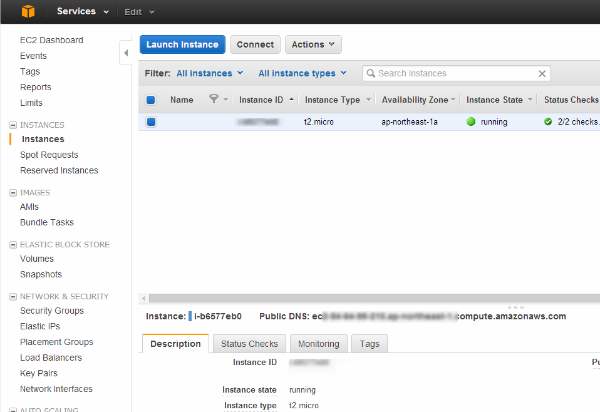
Task: Click blue marker beside instance i-b6577eb0
Action: pos(190,316)
